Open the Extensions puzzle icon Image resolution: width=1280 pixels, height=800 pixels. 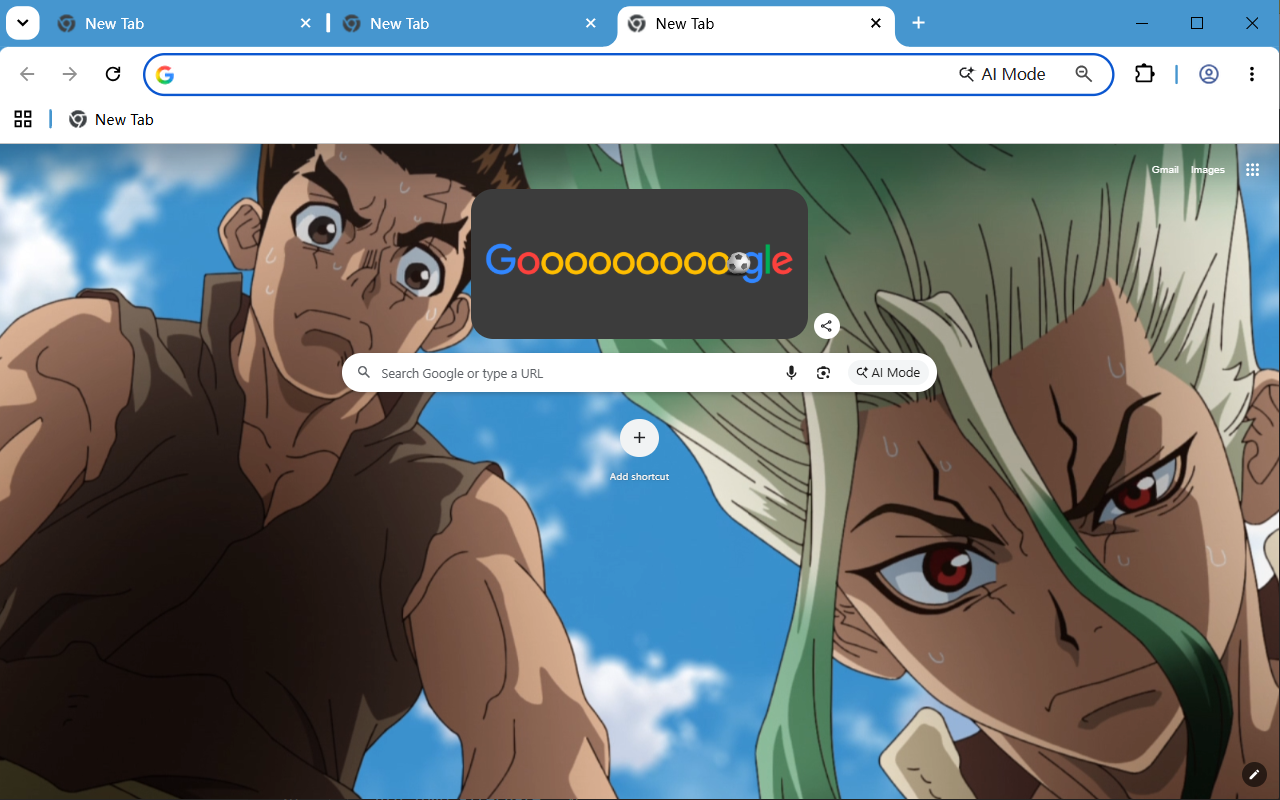tap(1144, 74)
